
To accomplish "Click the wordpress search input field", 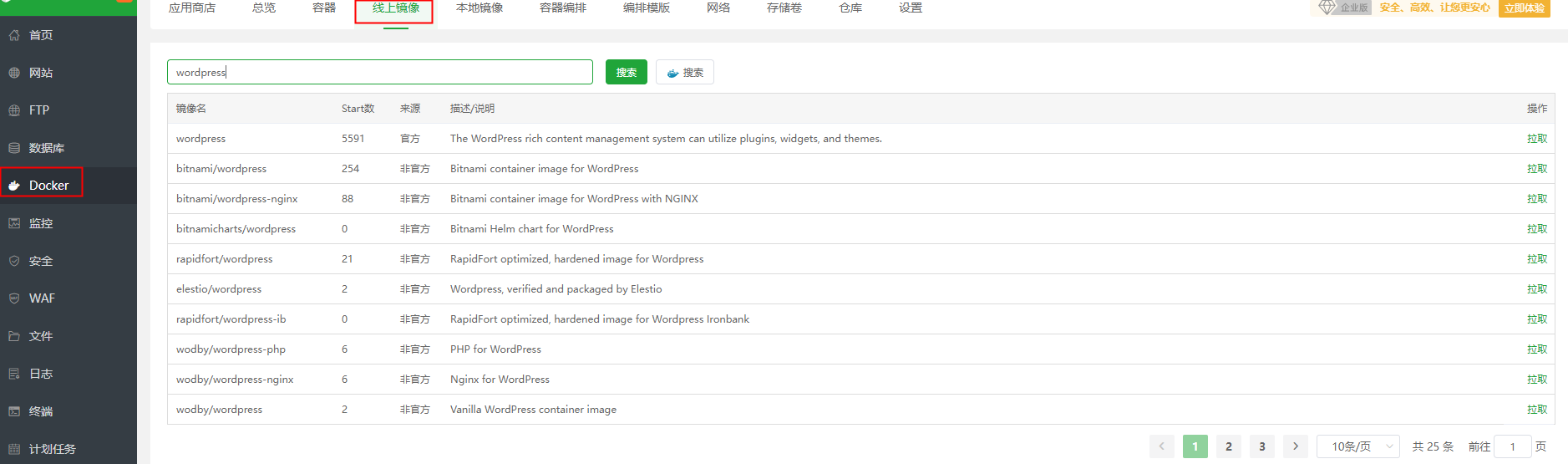I will [380, 73].
